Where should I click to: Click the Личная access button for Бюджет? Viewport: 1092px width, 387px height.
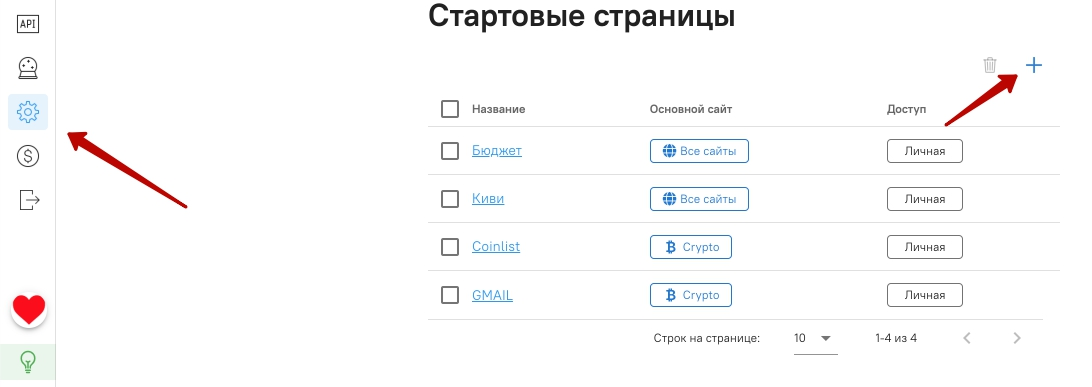[925, 151]
